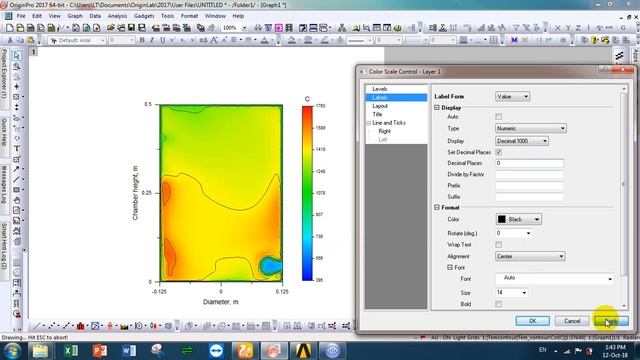Click the Underline formatting icon

tap(162, 40)
